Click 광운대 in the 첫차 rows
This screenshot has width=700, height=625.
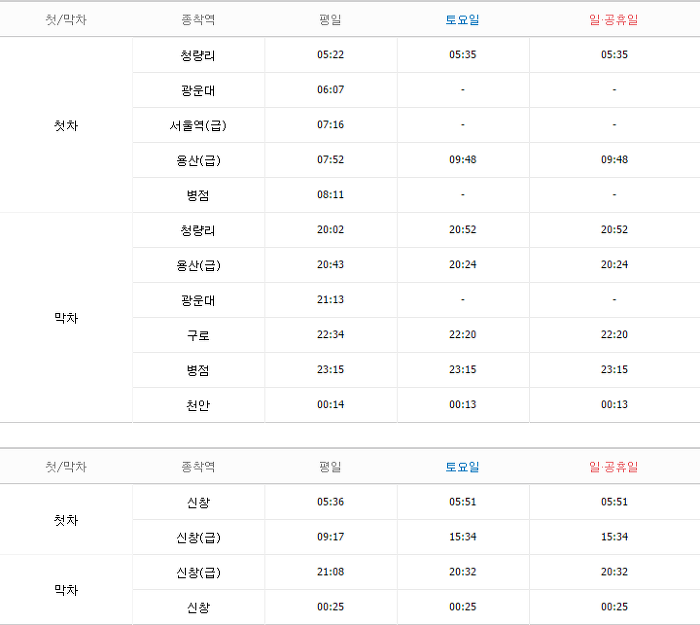click(x=198, y=91)
